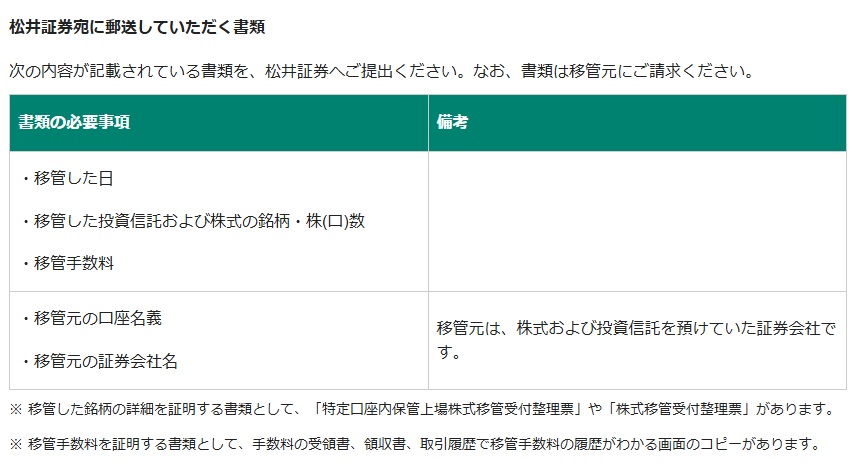
Task: Select the 書類の必要事項 column header
Action: coord(74,123)
